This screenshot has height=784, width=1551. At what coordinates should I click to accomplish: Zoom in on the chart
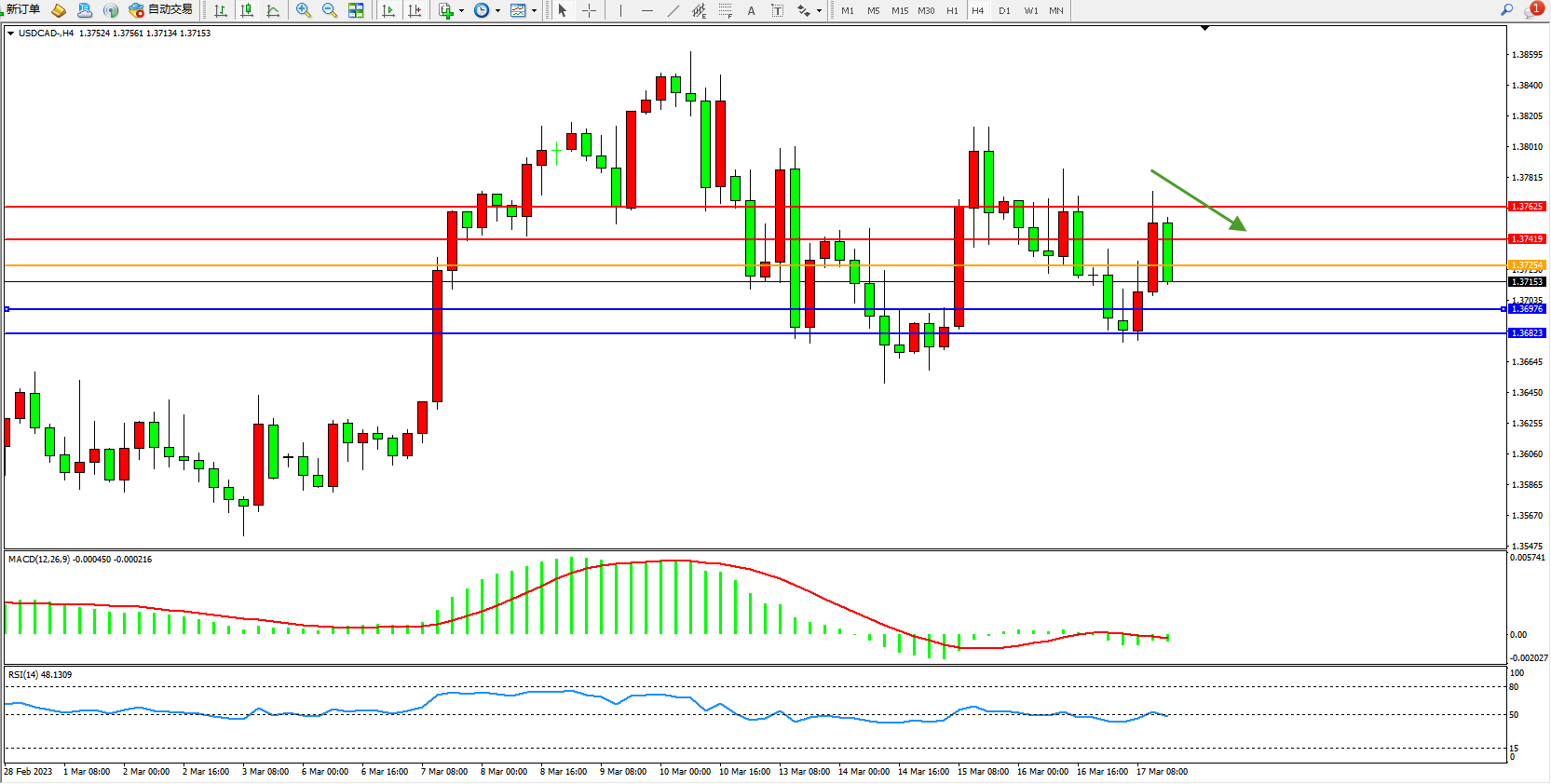(x=304, y=11)
